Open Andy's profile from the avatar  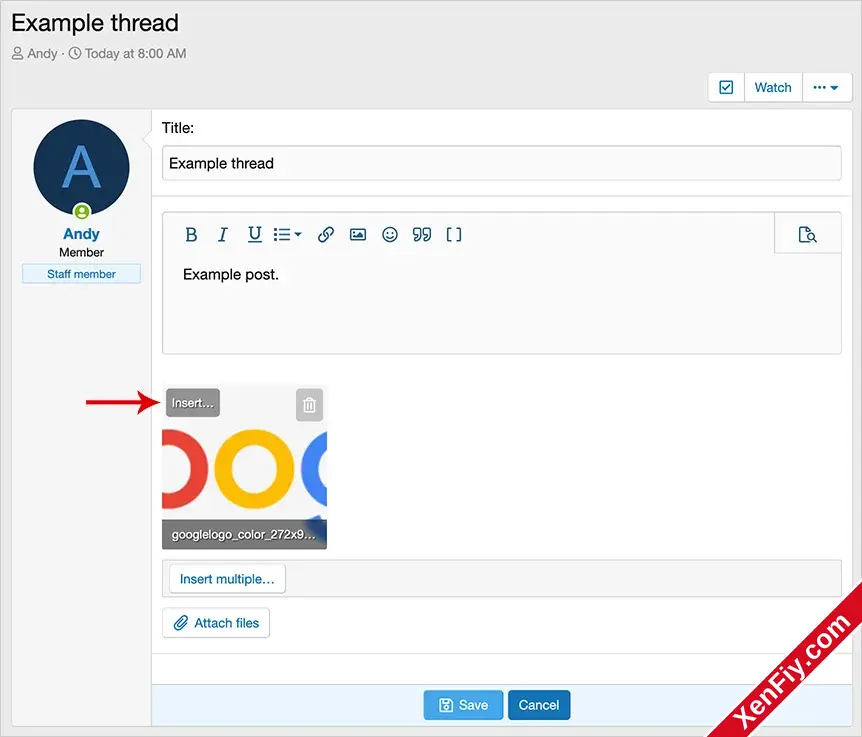point(81,168)
